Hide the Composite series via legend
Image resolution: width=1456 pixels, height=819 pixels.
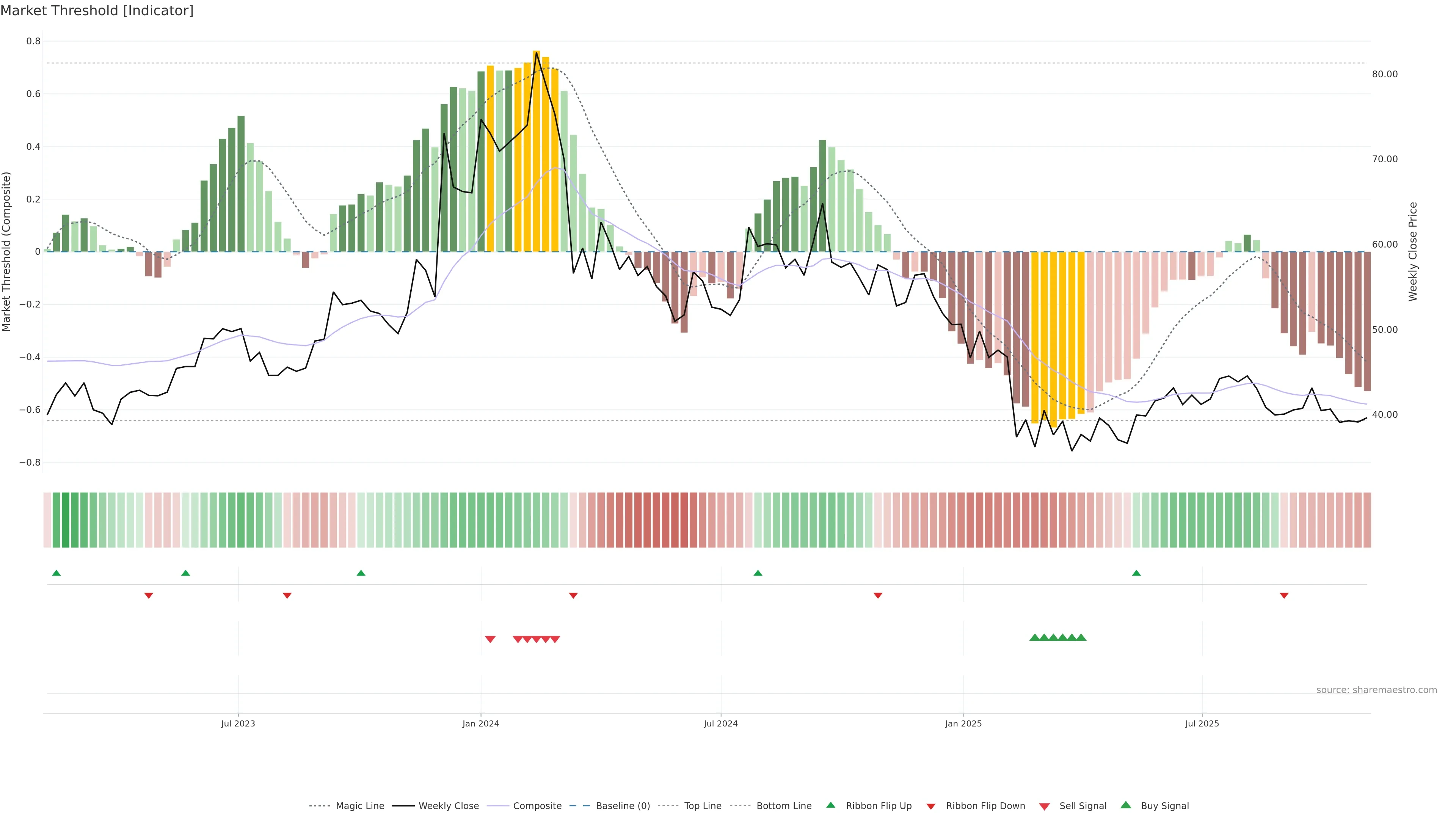click(537, 806)
